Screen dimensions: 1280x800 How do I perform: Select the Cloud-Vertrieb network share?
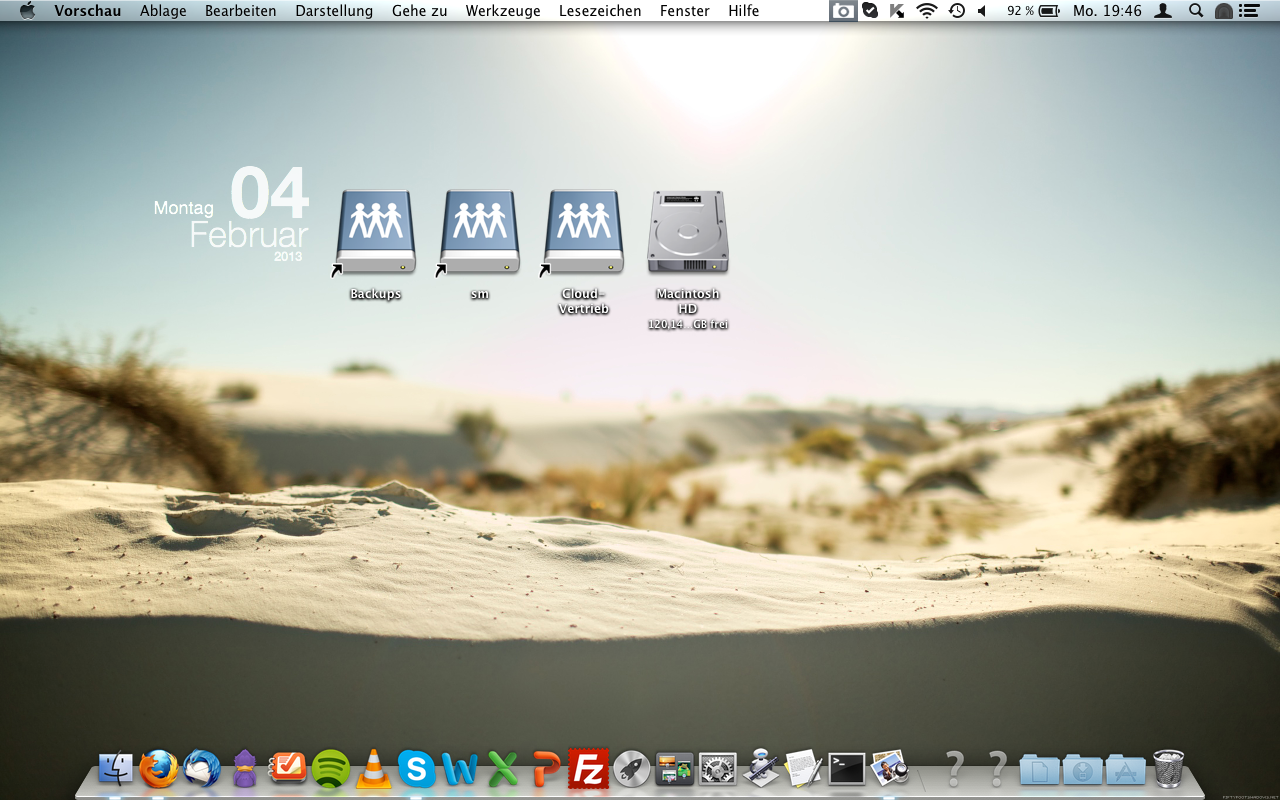tap(584, 232)
